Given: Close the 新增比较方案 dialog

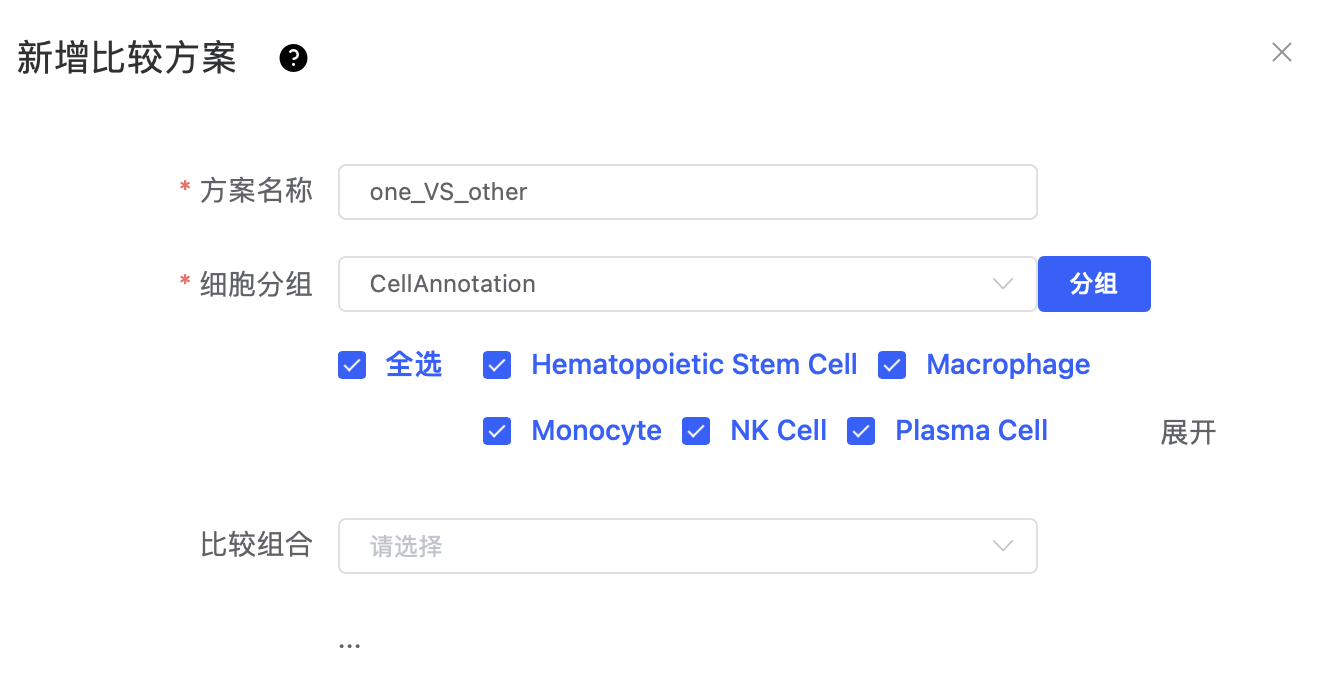Looking at the screenshot, I should (1282, 52).
